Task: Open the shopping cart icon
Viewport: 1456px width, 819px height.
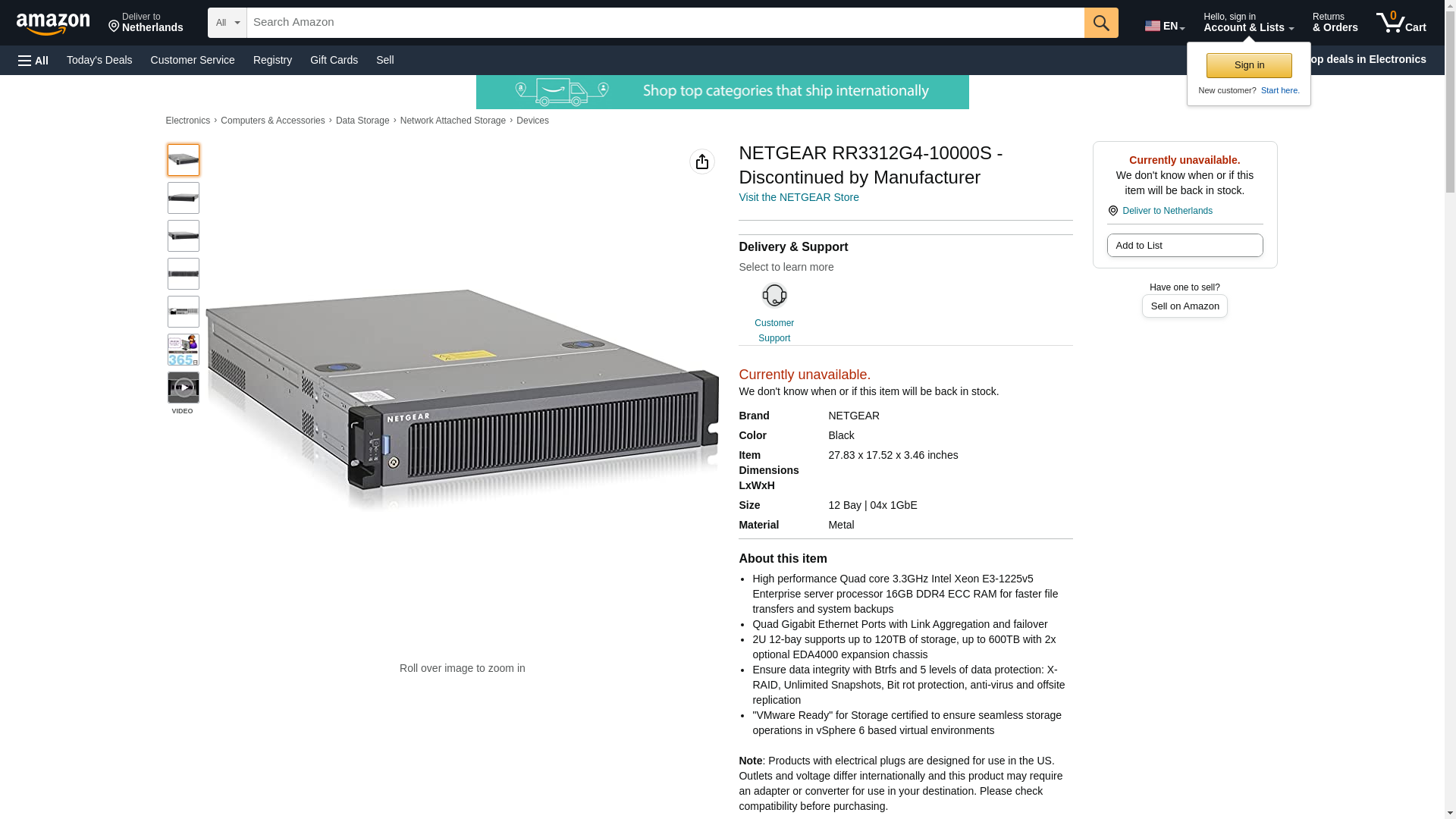Action: tap(1400, 23)
